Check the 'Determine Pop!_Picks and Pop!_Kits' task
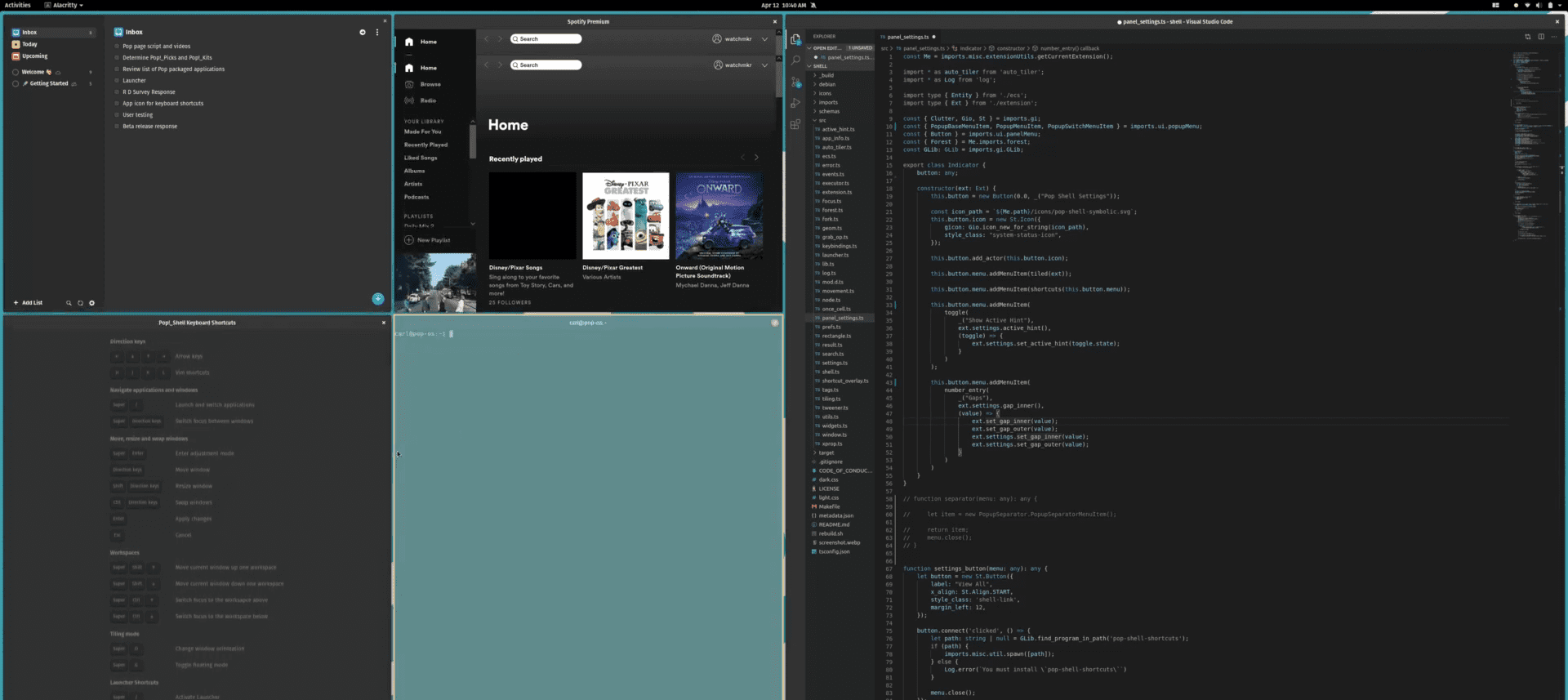The height and width of the screenshot is (700, 1568). pyautogui.click(x=118, y=58)
